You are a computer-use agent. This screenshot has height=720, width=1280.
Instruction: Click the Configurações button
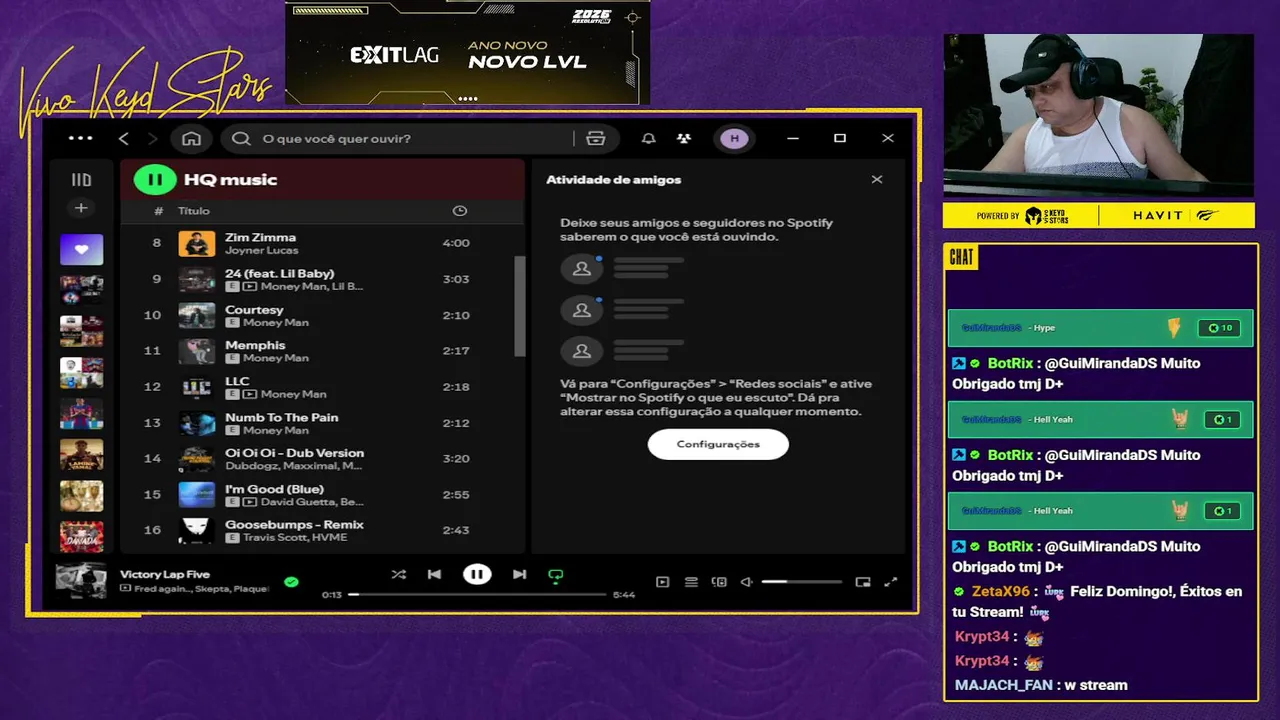click(718, 444)
